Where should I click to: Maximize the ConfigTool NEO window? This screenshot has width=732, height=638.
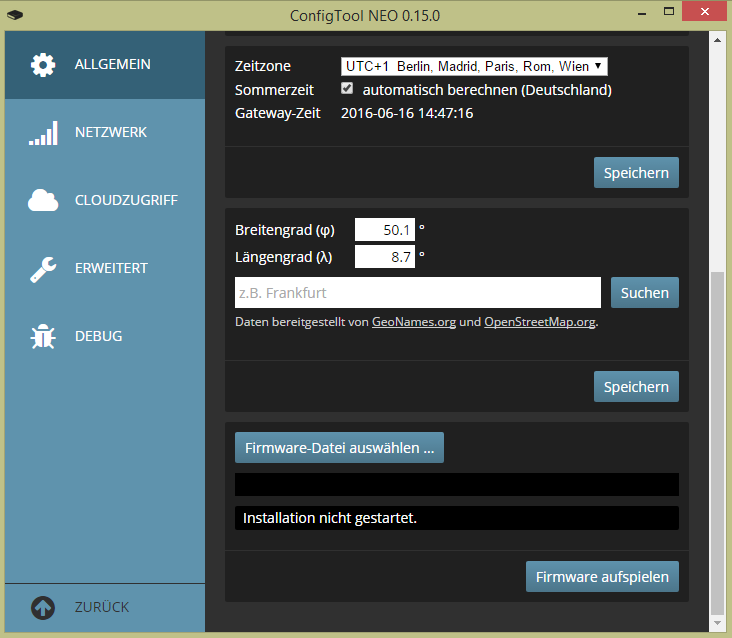669,12
